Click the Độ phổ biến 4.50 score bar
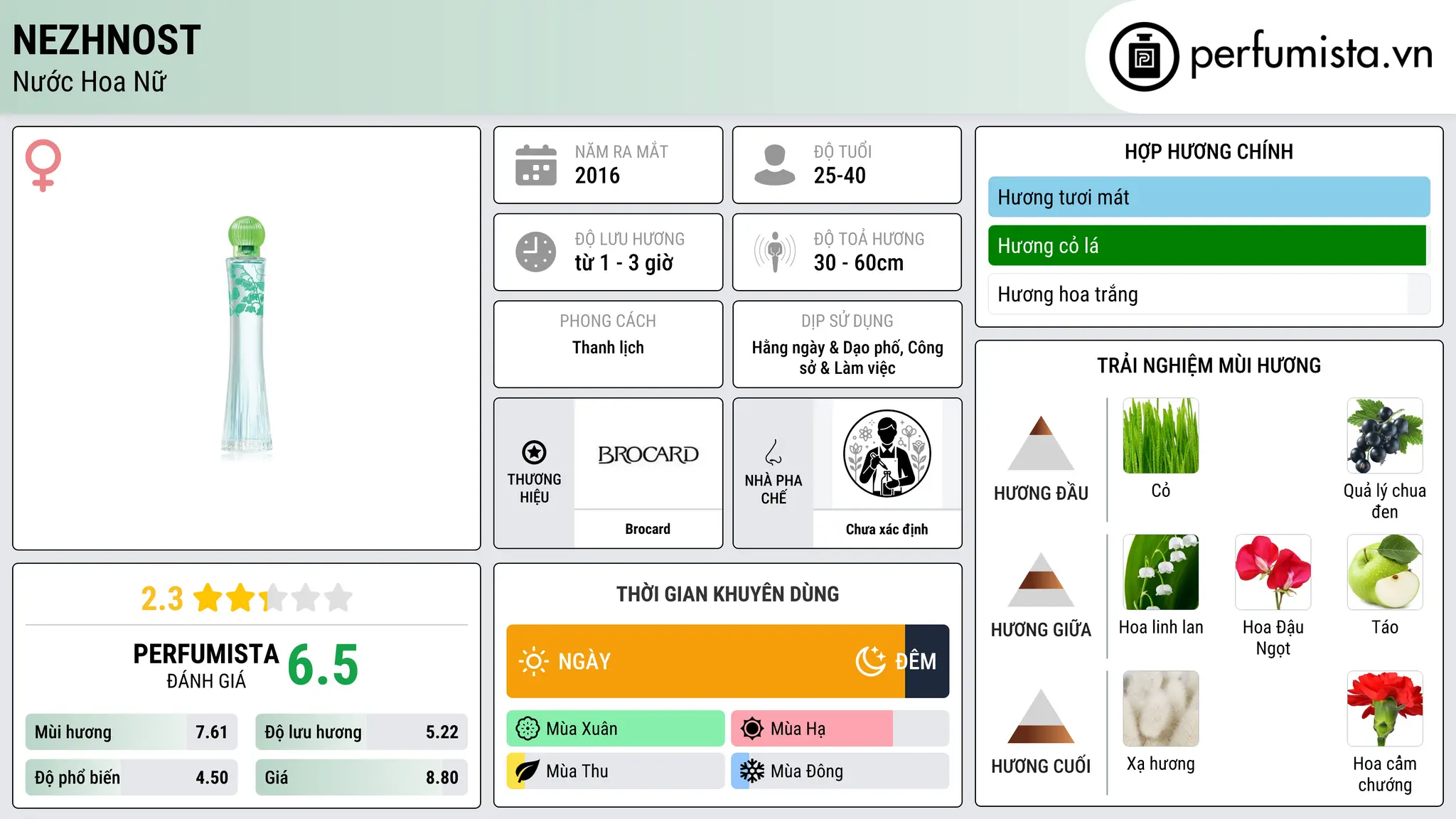Screen dimensions: 1456x819 point(132,777)
